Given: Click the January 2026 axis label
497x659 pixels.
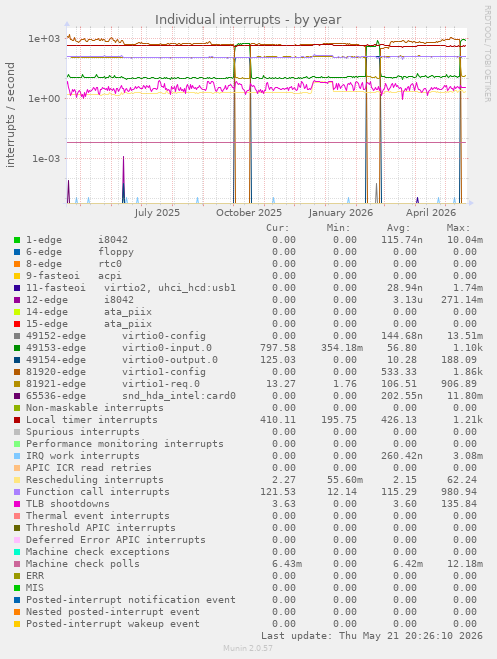Looking at the screenshot, I should (341, 213).
